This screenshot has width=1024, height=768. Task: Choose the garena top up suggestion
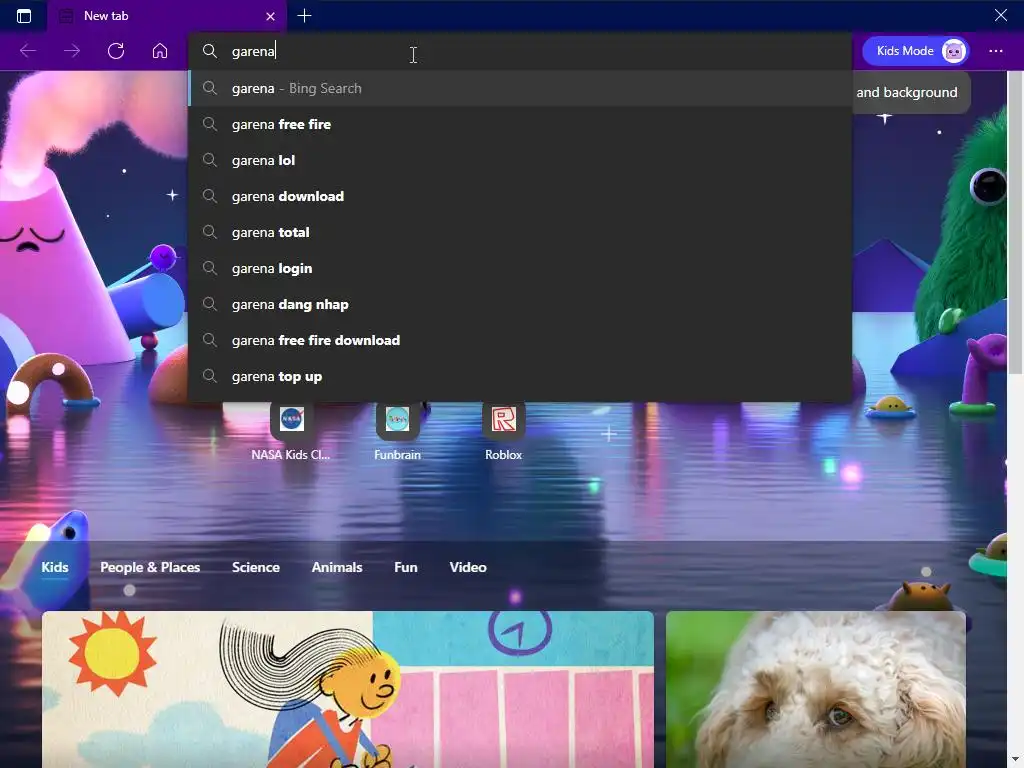coord(520,376)
